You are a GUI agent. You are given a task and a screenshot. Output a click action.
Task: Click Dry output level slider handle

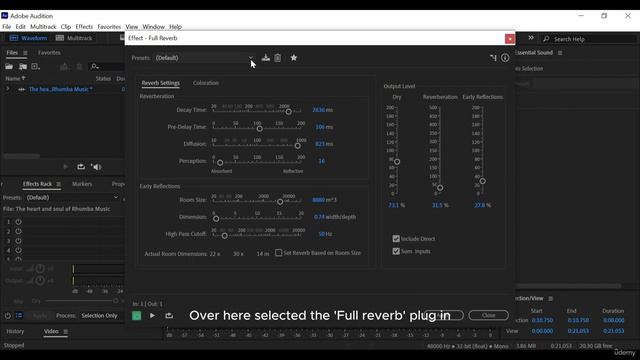[x=397, y=162]
